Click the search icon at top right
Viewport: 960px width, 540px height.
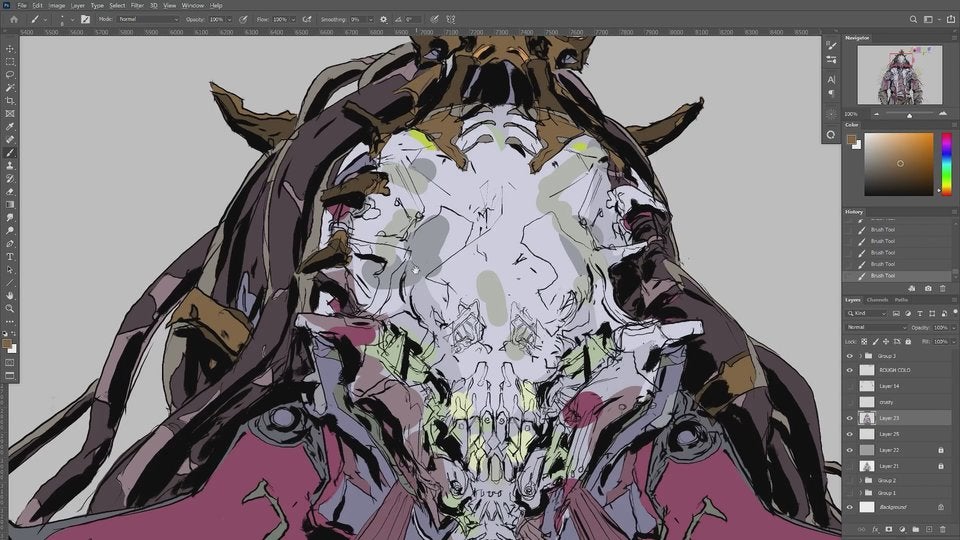[913, 20]
